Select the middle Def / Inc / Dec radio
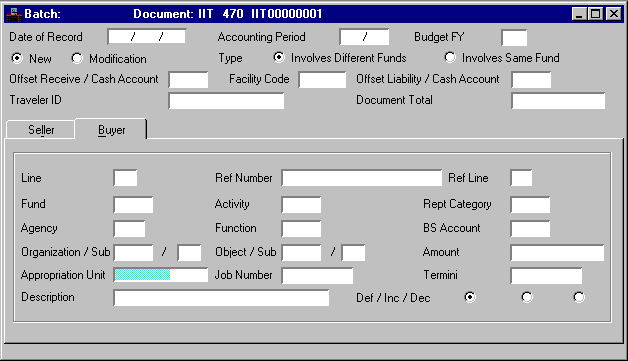The height and width of the screenshot is (361, 628). (x=527, y=297)
